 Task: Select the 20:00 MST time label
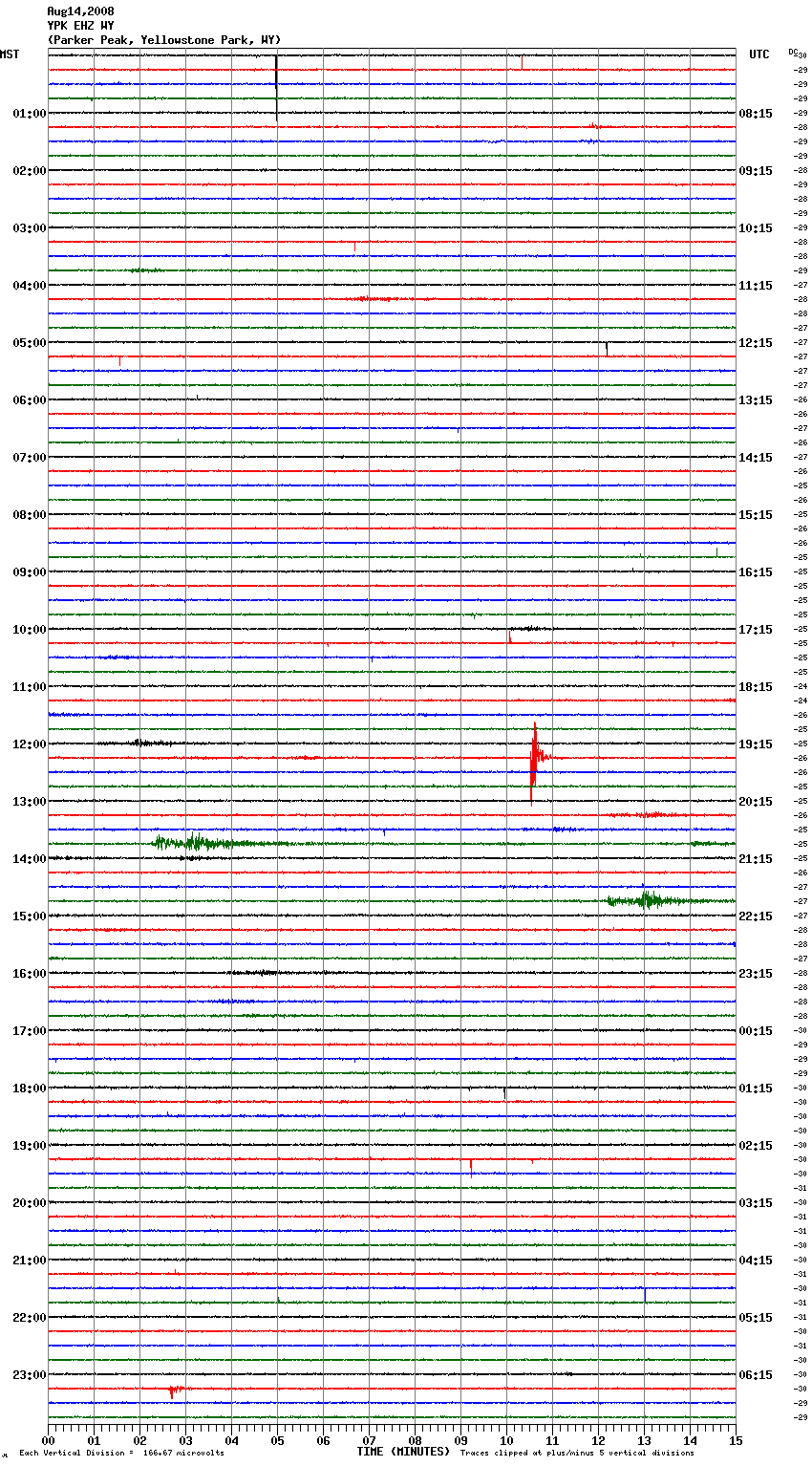[30, 1203]
